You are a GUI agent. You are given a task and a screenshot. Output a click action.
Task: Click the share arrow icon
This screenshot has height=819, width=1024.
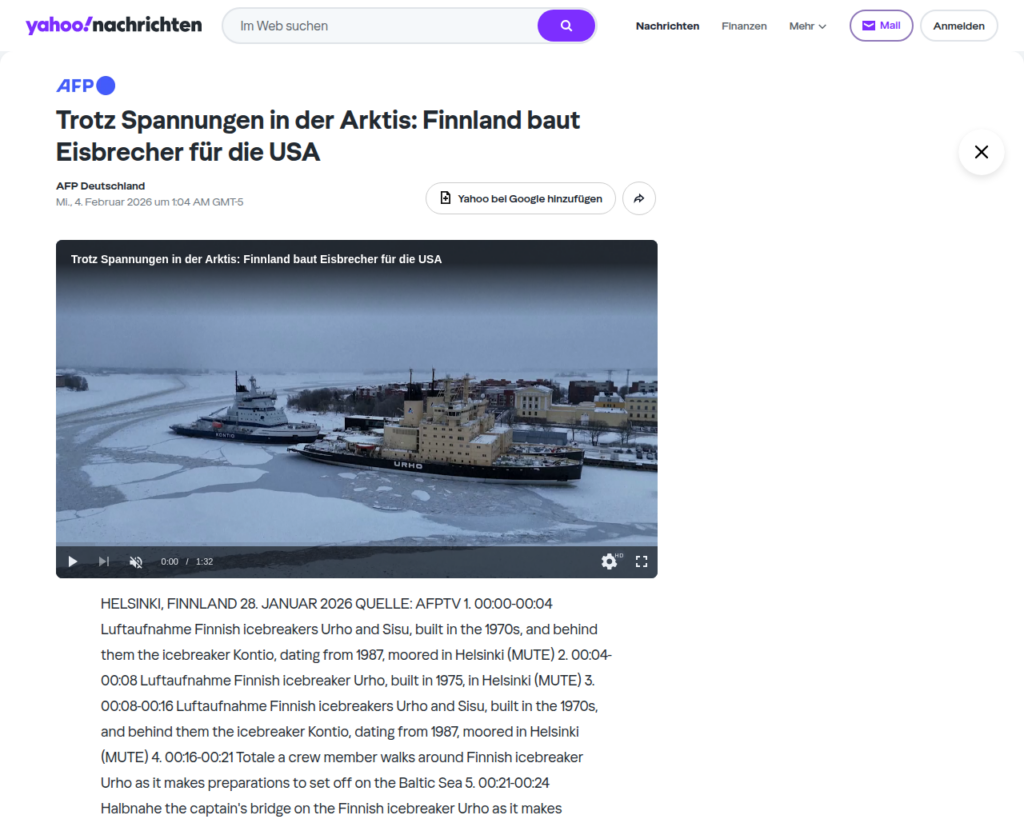pyautogui.click(x=639, y=199)
